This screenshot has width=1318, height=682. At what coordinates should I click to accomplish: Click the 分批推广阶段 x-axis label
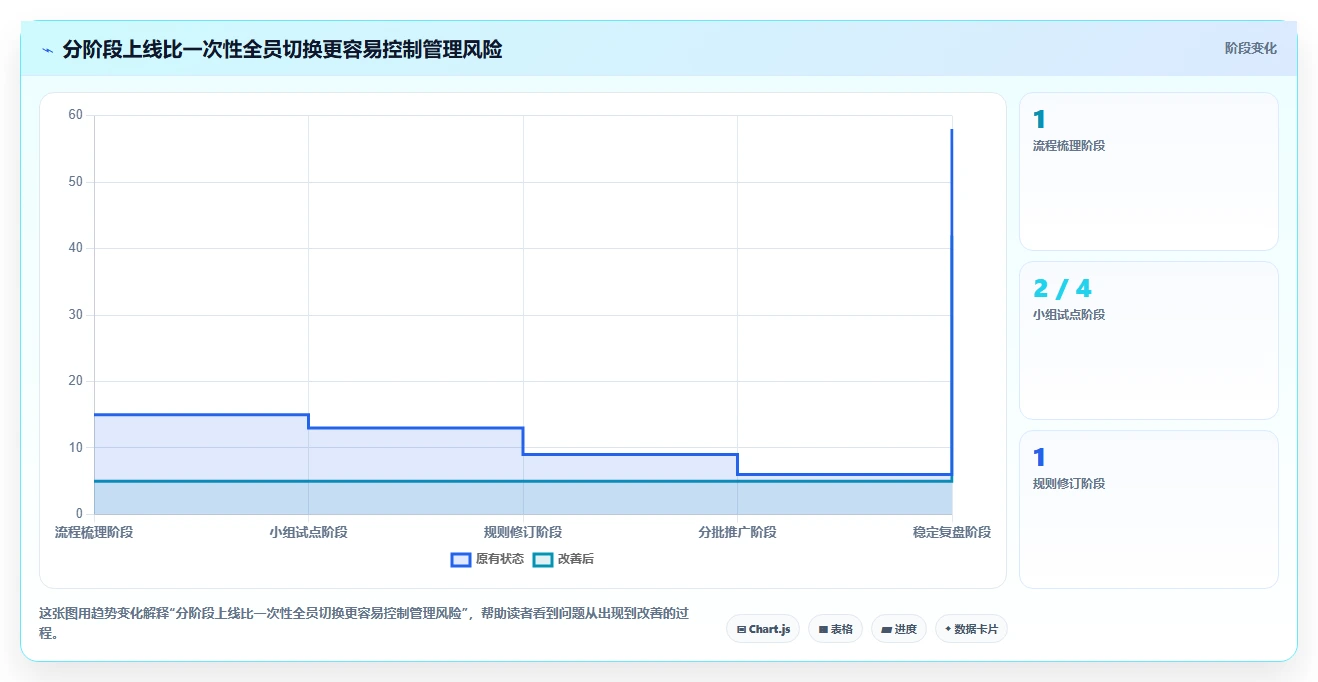tap(737, 532)
